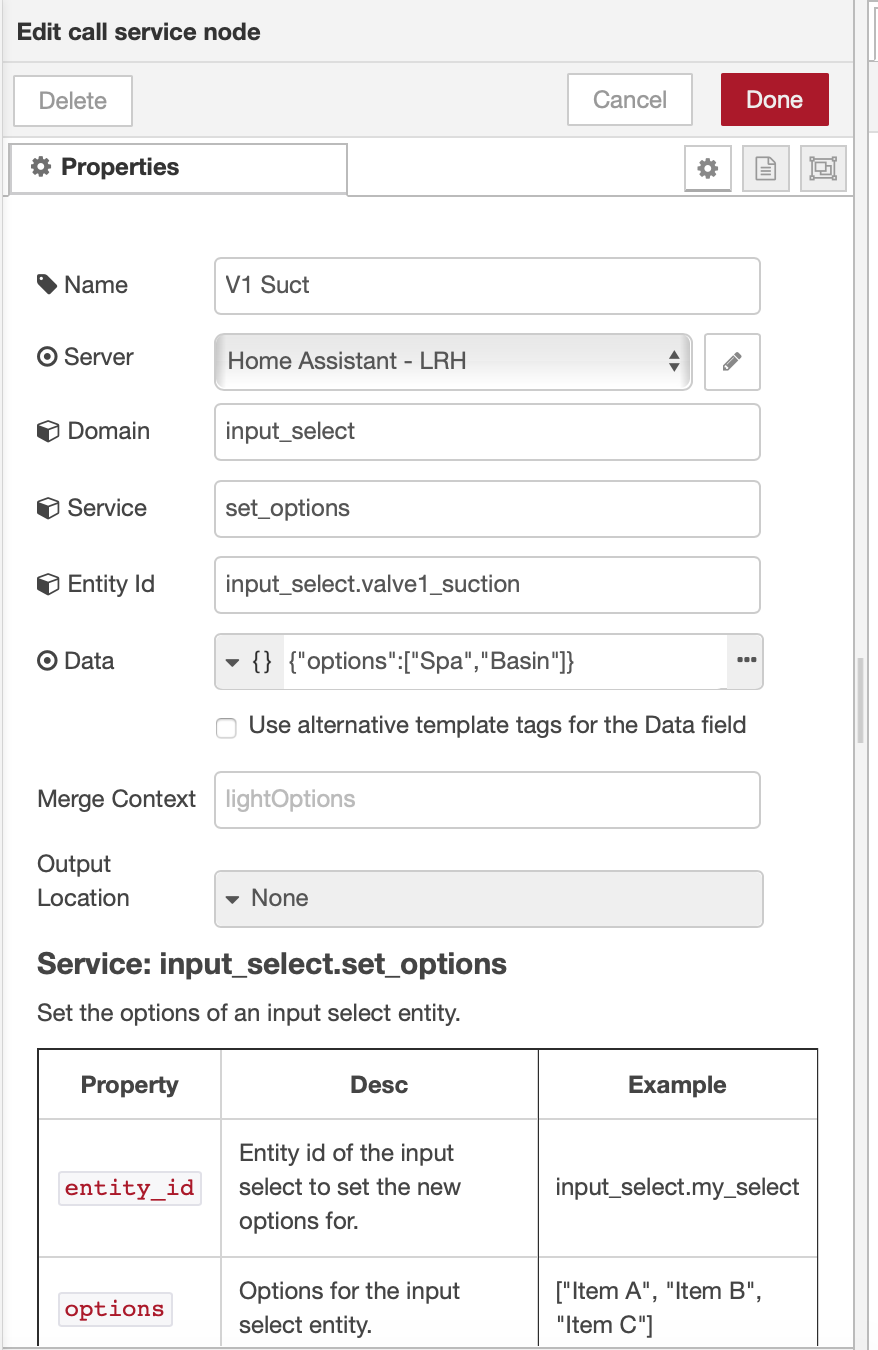Viewport: 878px width, 1350px height.
Task: Open the Output Location dropdown
Action: pos(488,898)
